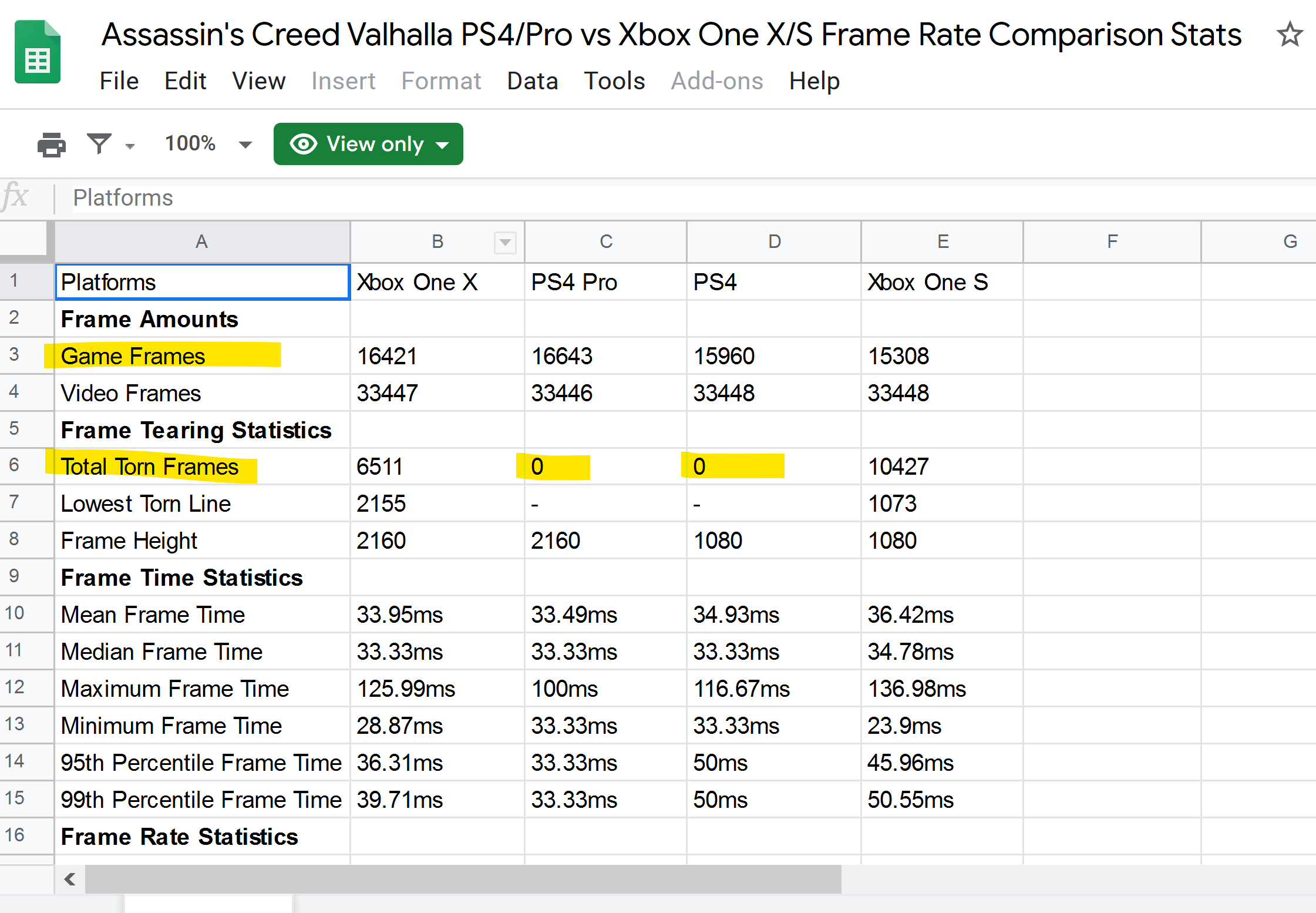Screen dimensions: 1316x913
Task: Select PS4 Pro torn frames 0 cell
Action: coord(605,466)
